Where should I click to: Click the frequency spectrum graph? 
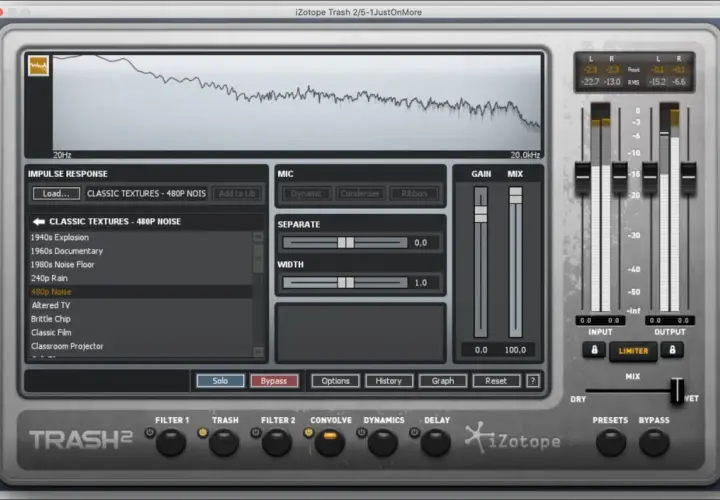pos(297,102)
